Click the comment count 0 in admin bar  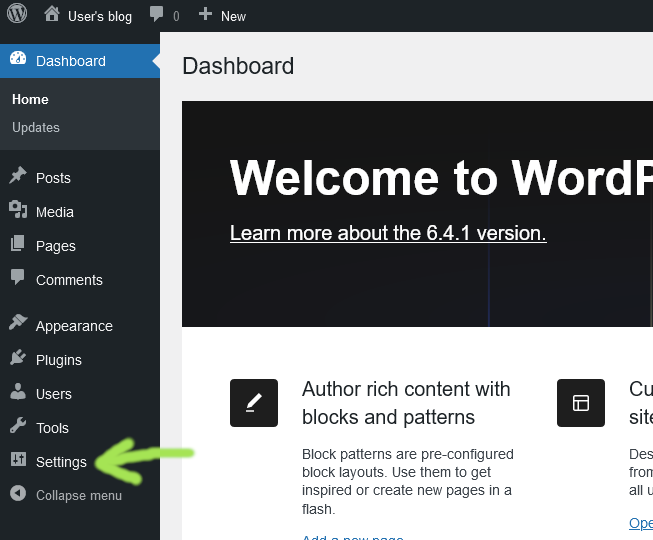click(x=176, y=17)
